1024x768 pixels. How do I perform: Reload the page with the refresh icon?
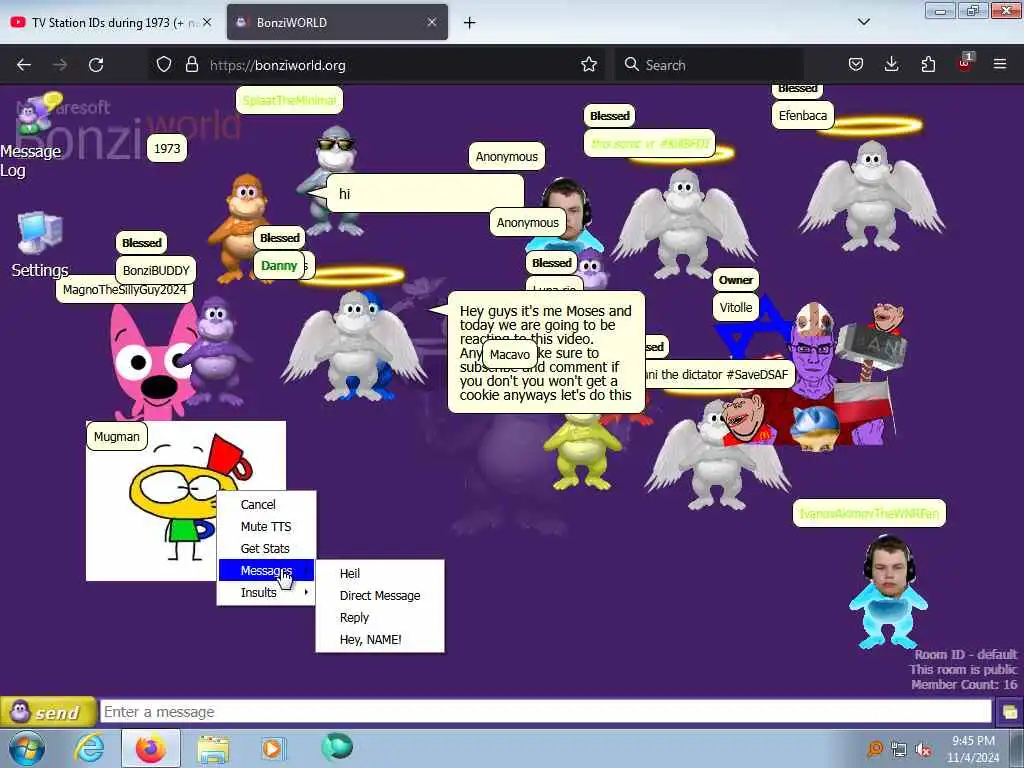96,65
